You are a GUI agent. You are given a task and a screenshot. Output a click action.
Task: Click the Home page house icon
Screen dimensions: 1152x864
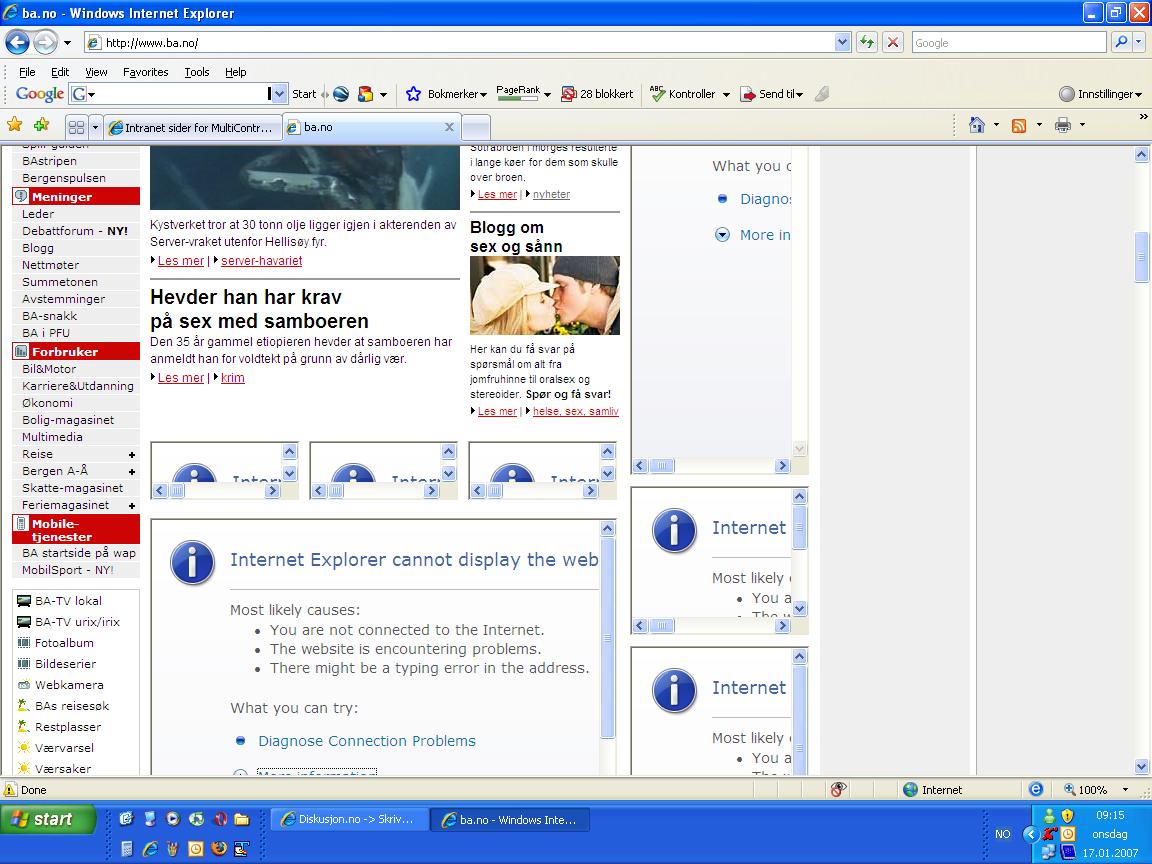(976, 125)
